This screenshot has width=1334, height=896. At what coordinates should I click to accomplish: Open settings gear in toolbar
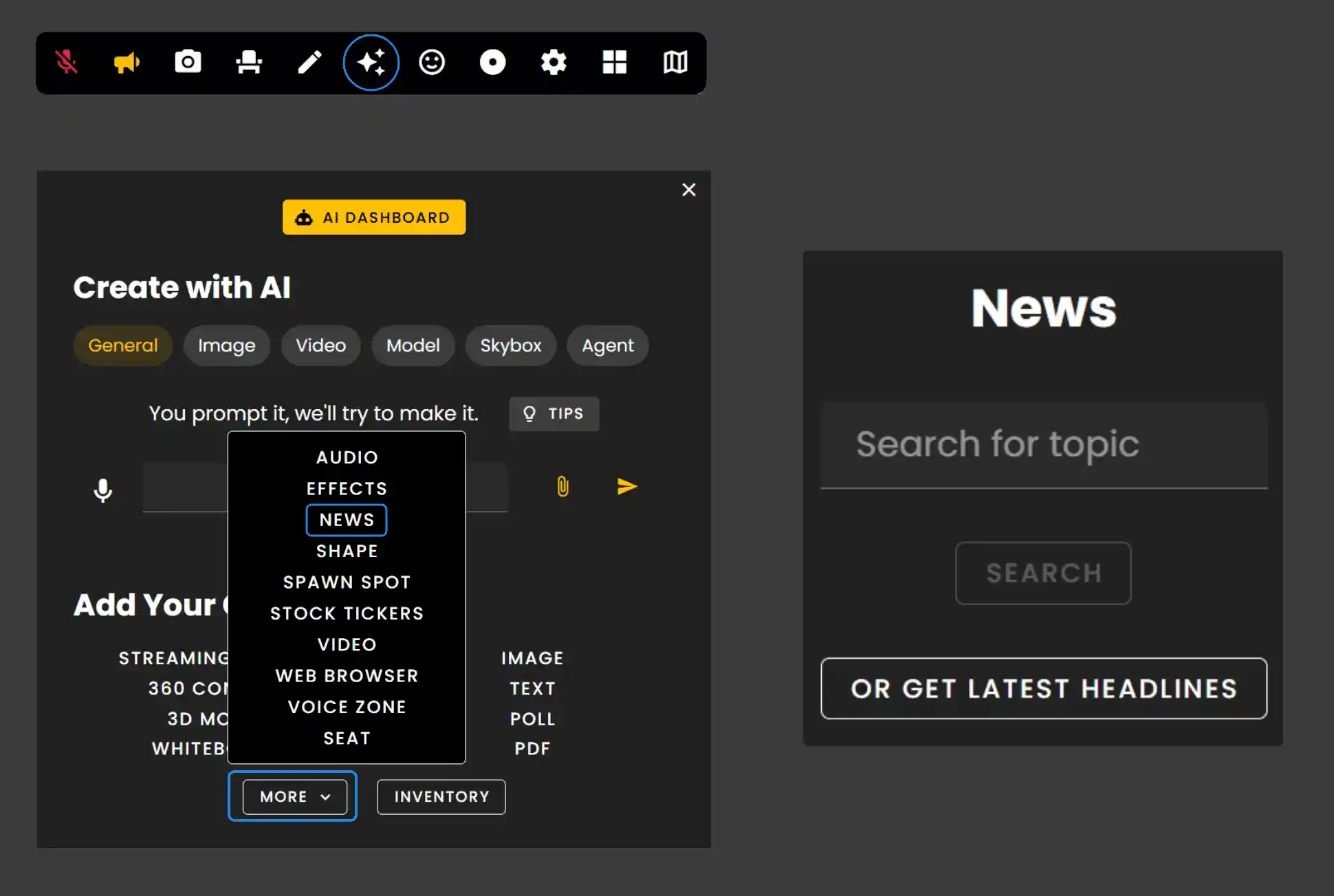tap(554, 63)
